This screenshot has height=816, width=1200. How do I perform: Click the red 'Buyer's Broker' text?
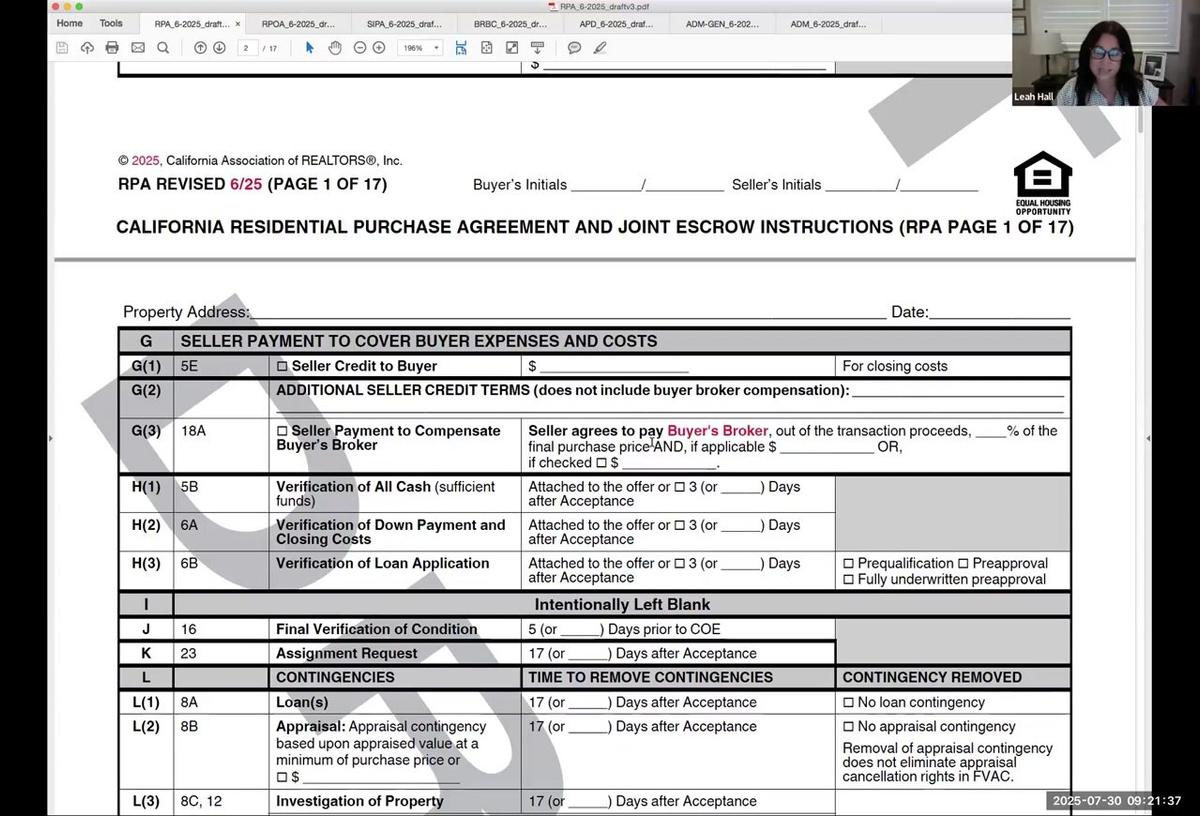click(718, 431)
